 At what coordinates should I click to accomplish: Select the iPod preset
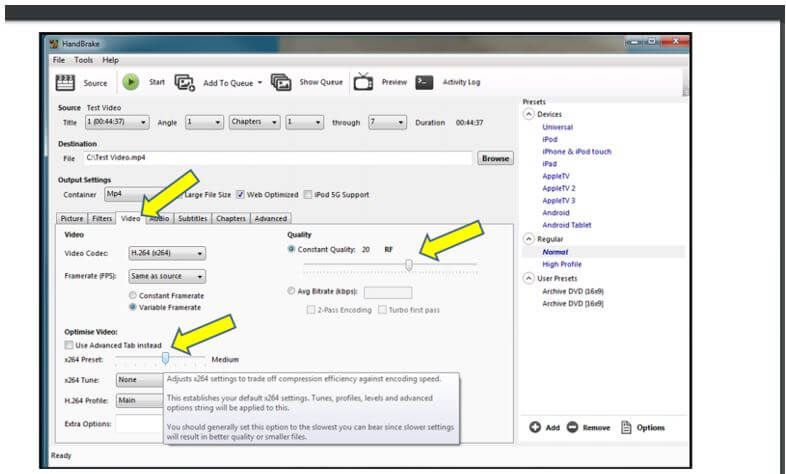(x=549, y=139)
